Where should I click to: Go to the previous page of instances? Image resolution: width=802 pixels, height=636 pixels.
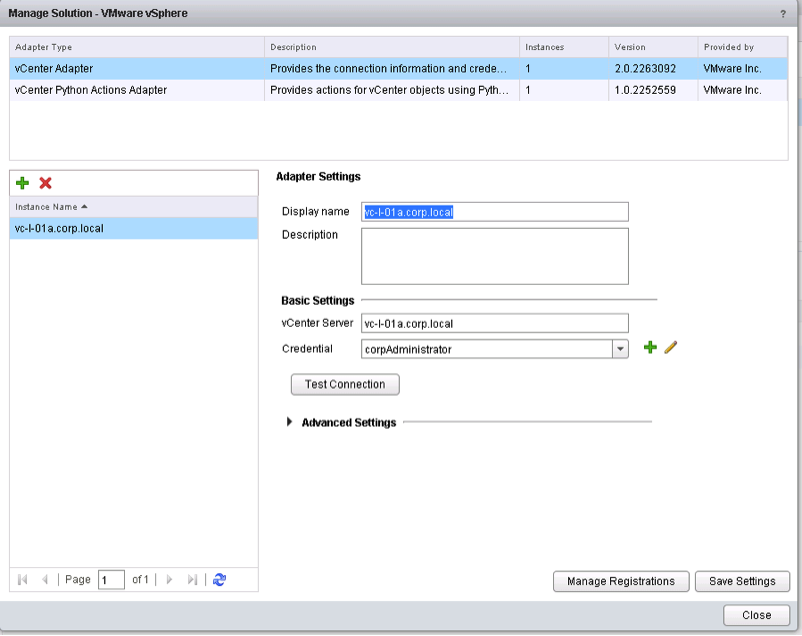point(45,580)
